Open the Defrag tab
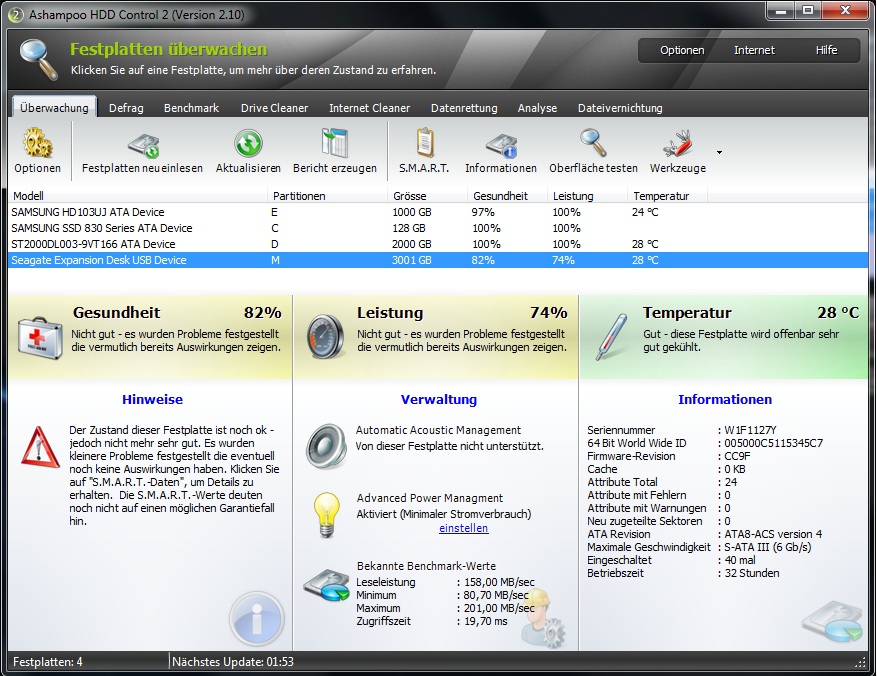Screen dimensions: 877x676 pos(126,108)
